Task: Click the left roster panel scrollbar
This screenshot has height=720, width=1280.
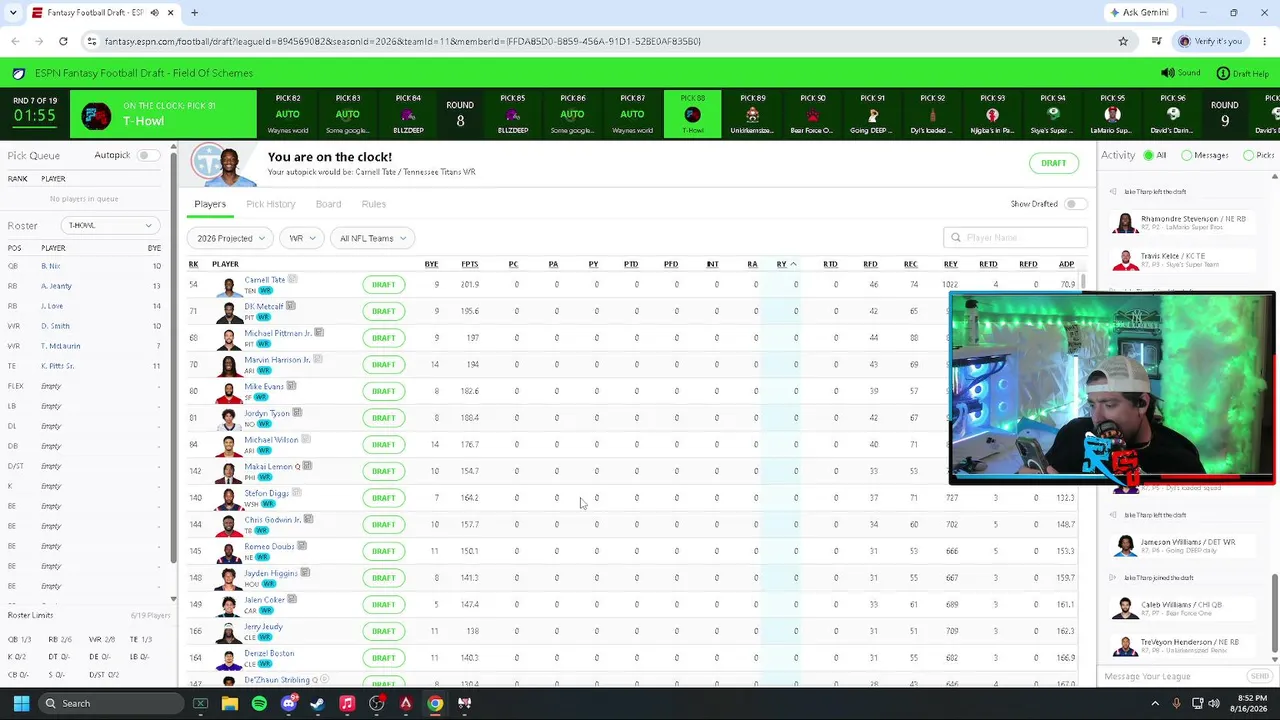Action: (x=173, y=355)
